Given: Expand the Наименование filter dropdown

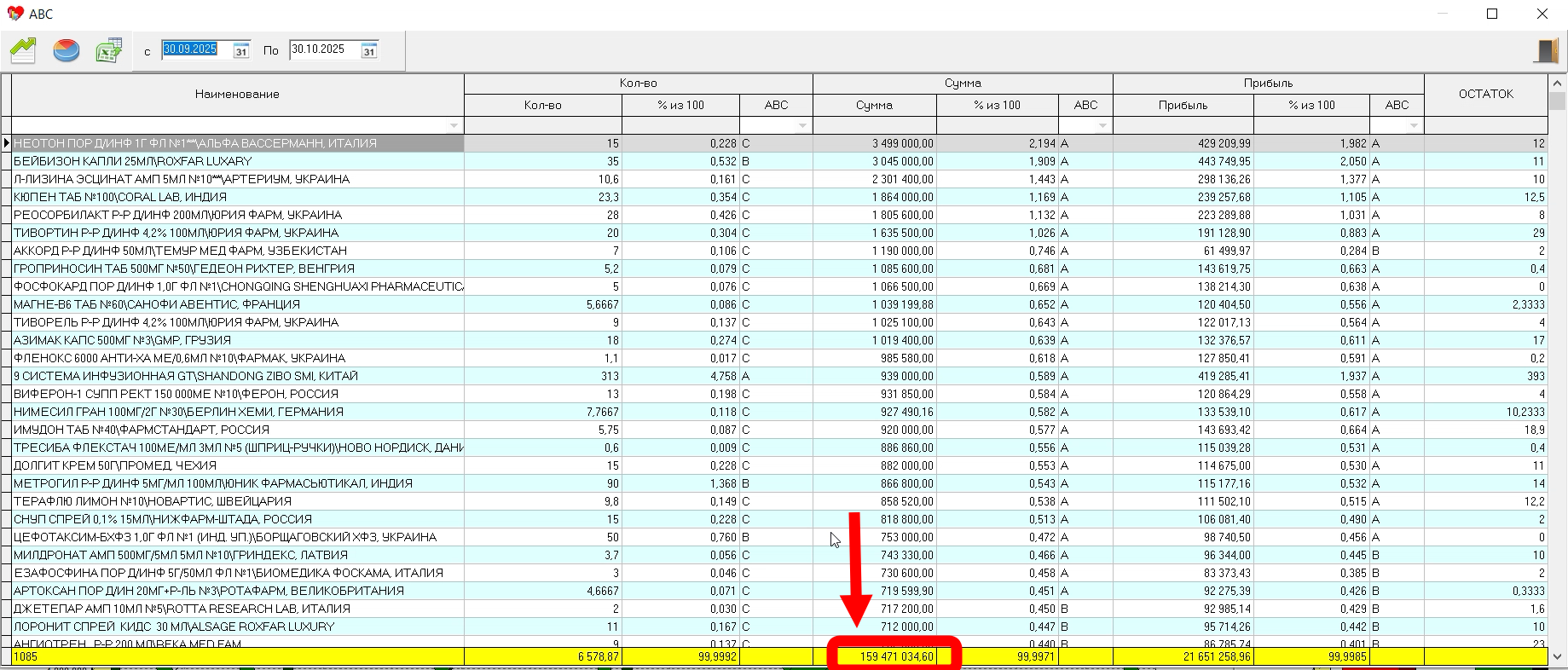Looking at the screenshot, I should tap(454, 126).
